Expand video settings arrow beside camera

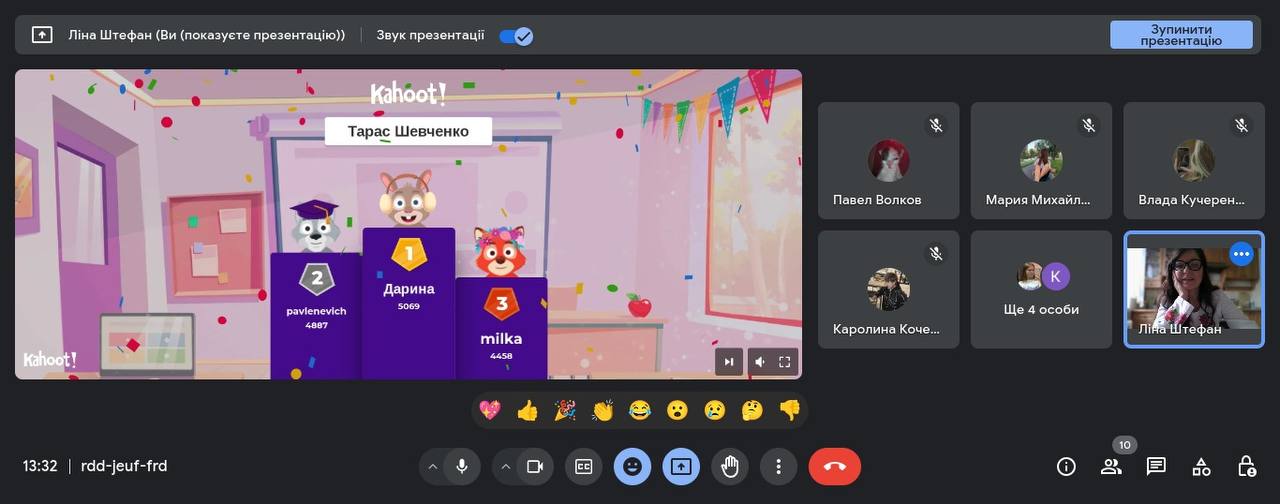505,466
